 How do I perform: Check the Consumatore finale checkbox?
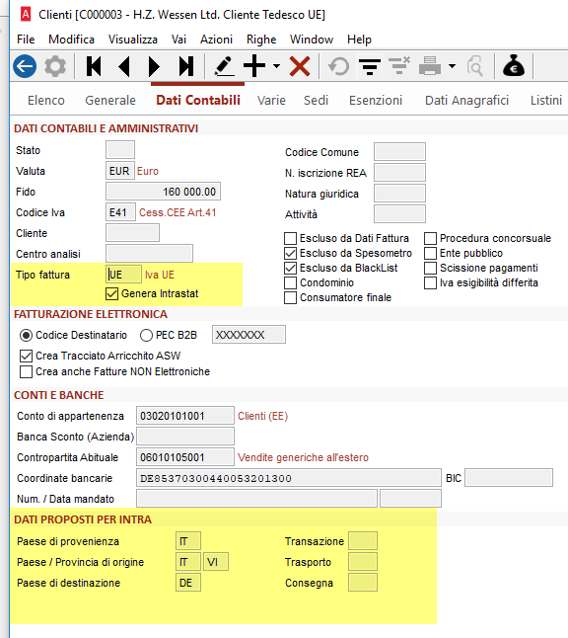(x=290, y=297)
